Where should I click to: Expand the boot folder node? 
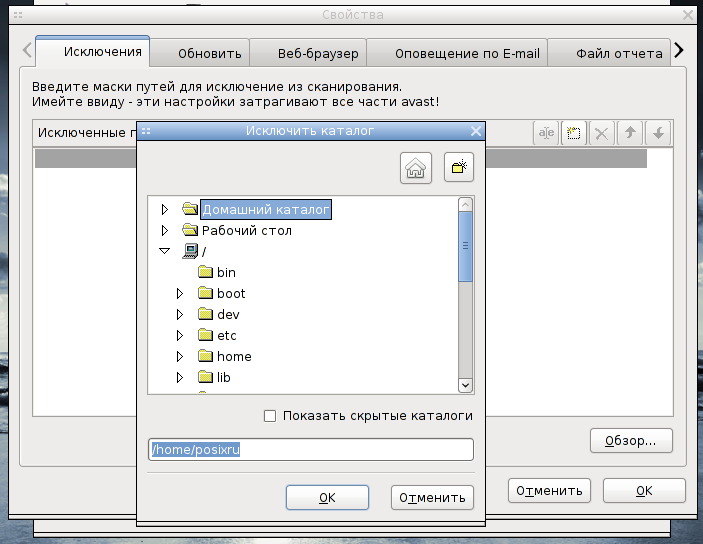(x=180, y=293)
